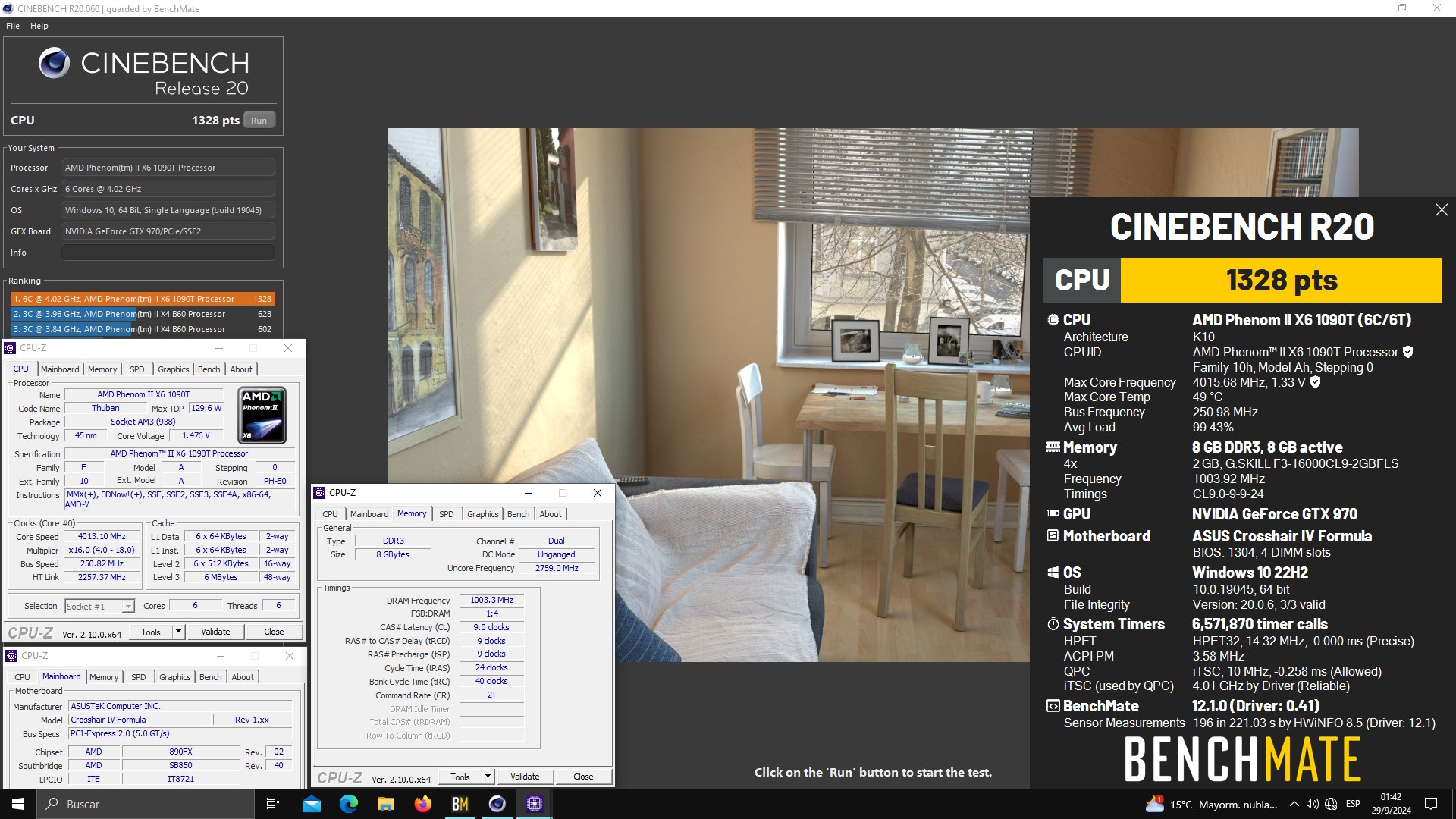
Task: Click the AMD Phenom II logo in CPU-Z
Action: tap(262, 416)
